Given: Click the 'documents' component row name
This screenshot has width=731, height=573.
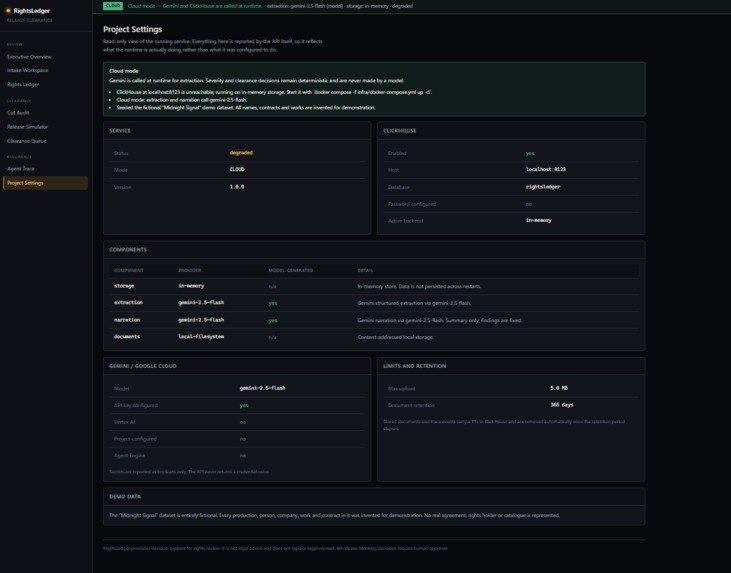Looking at the screenshot, I should tap(127, 337).
